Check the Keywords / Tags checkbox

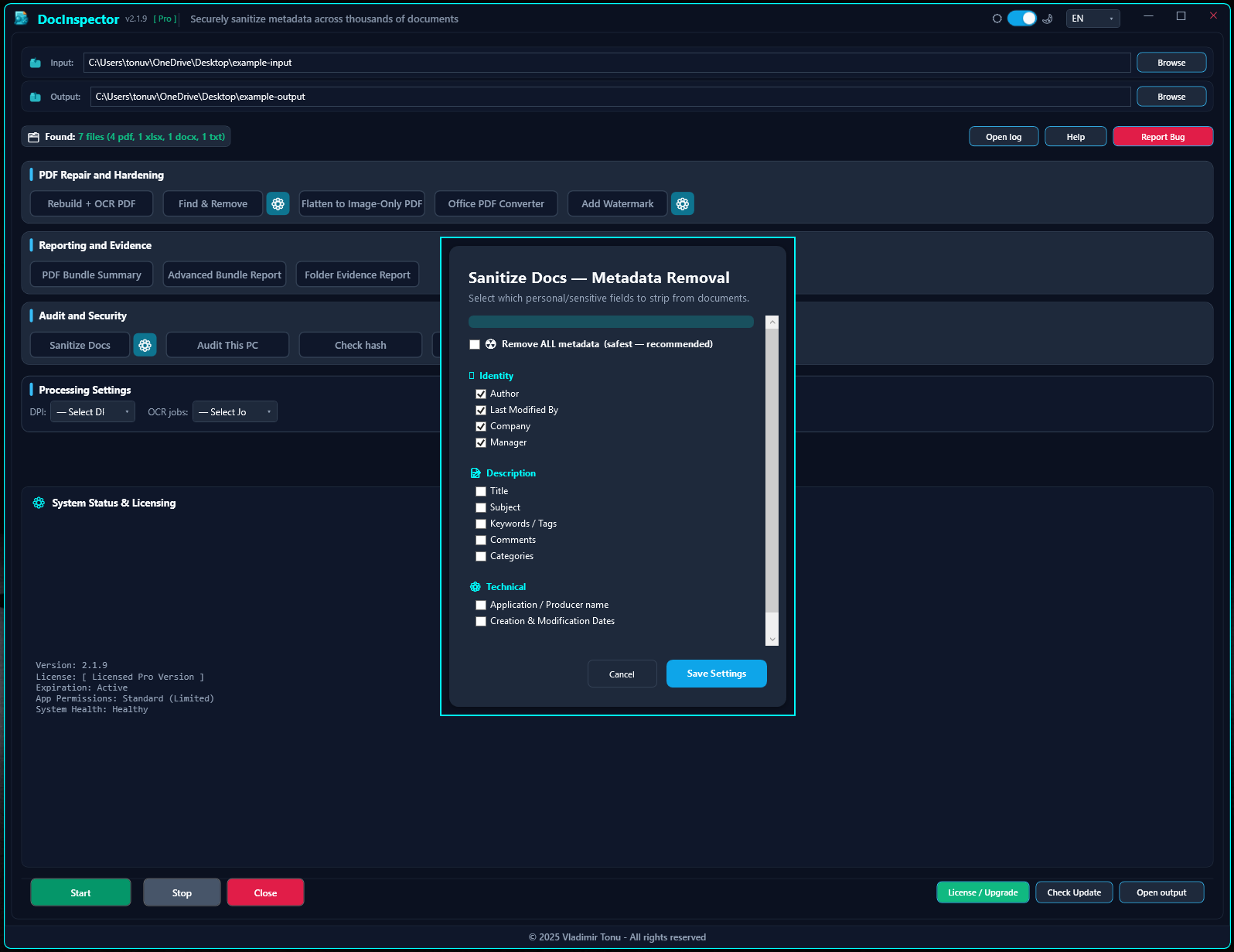[481, 524]
